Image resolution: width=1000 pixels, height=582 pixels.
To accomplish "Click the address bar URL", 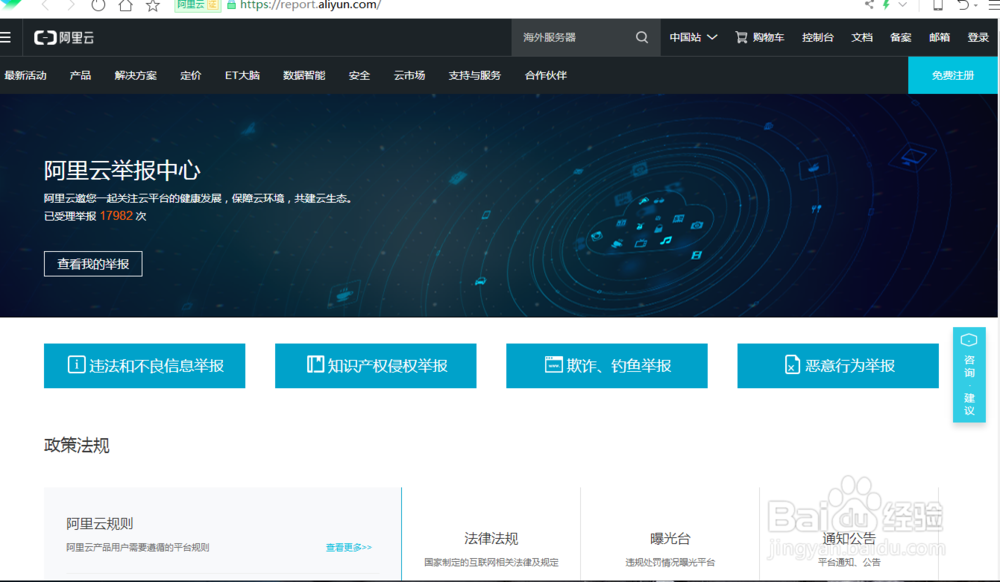I will point(311,5).
